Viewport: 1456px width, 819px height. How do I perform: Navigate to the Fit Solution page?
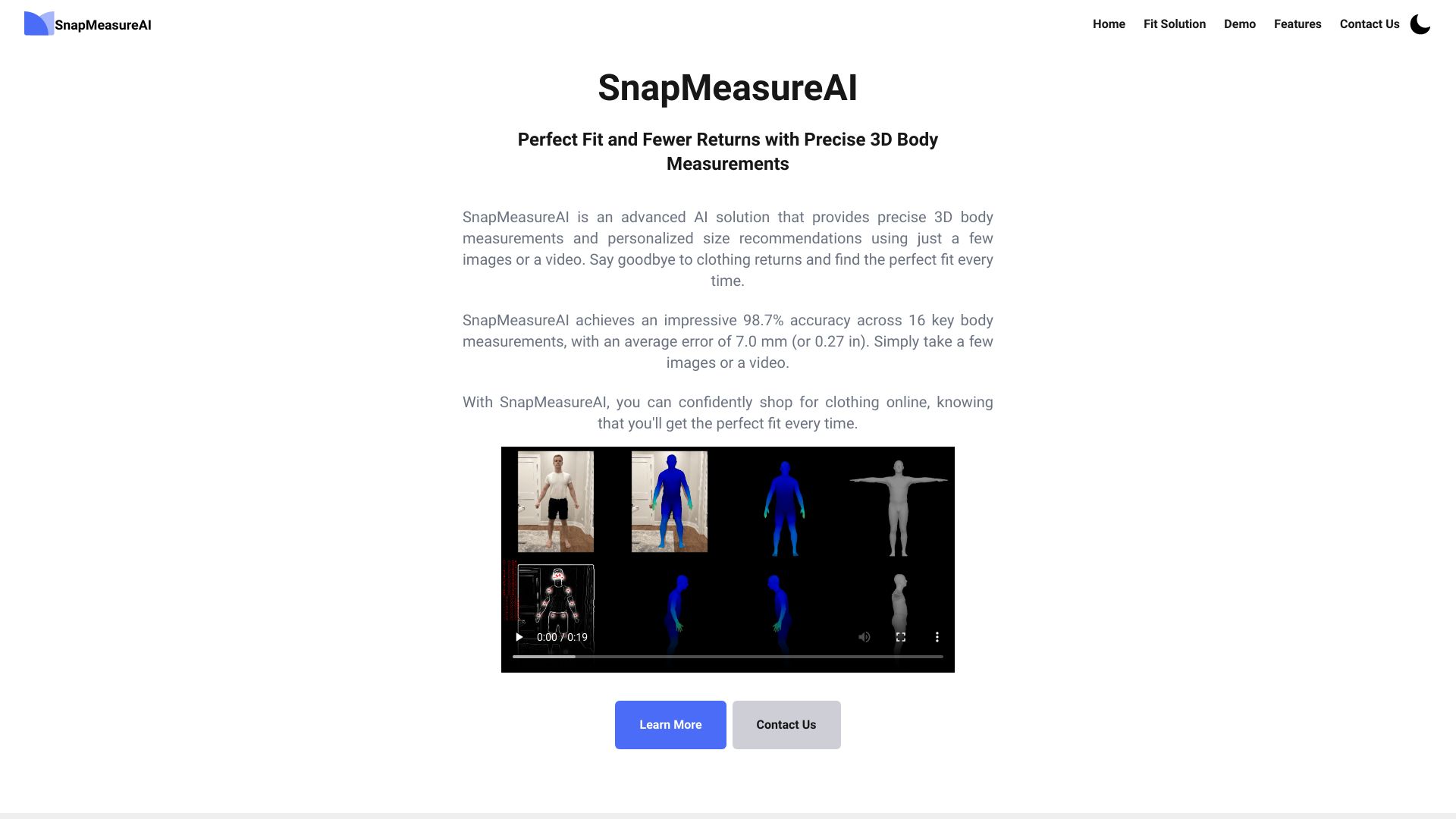(1174, 24)
